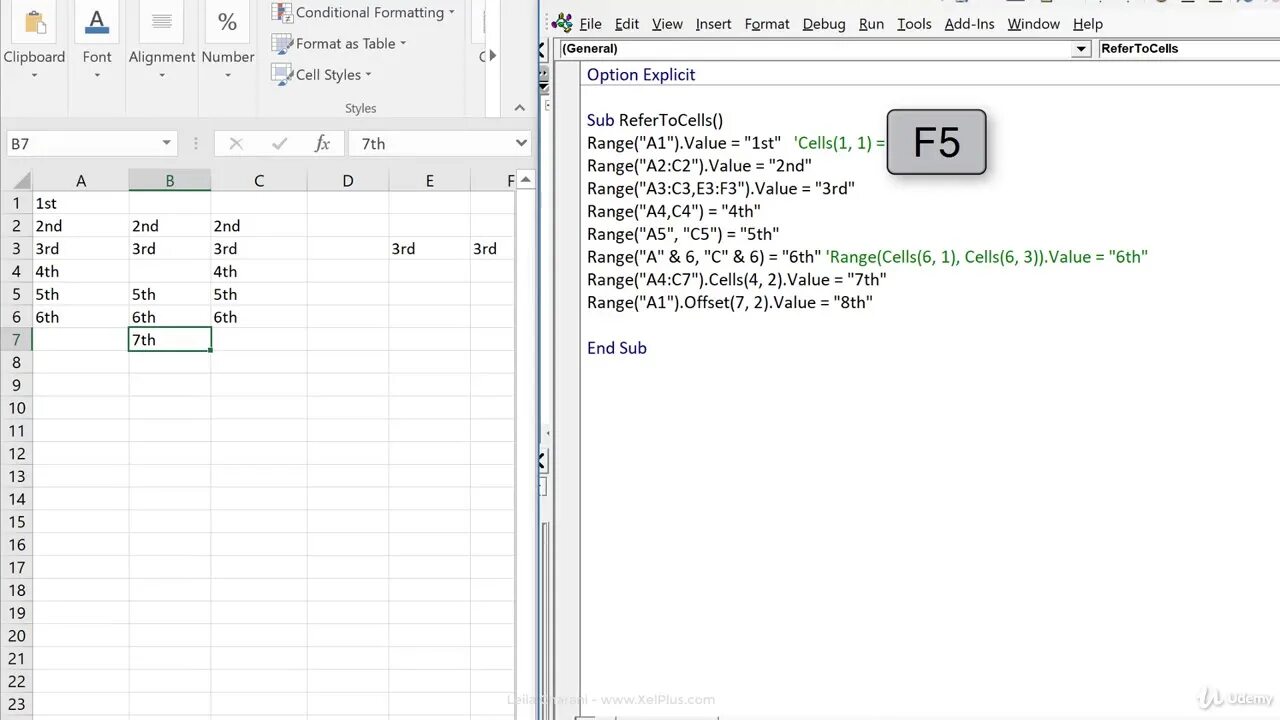
Task: Select column B header
Action: point(170,181)
